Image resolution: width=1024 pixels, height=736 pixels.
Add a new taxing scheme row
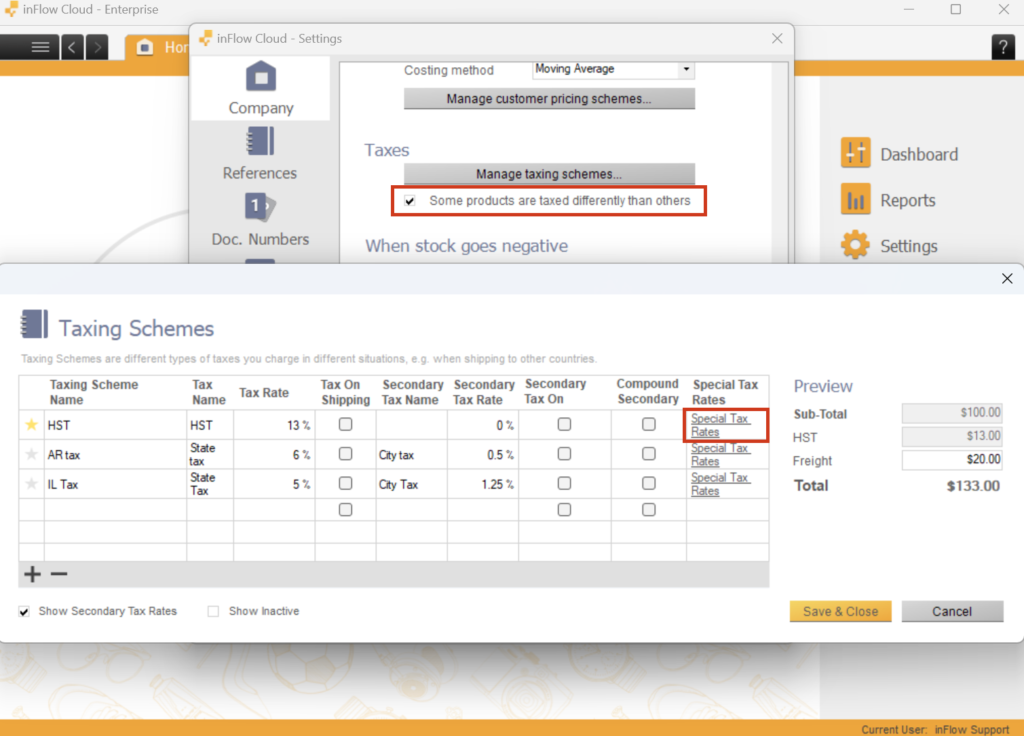(31, 574)
